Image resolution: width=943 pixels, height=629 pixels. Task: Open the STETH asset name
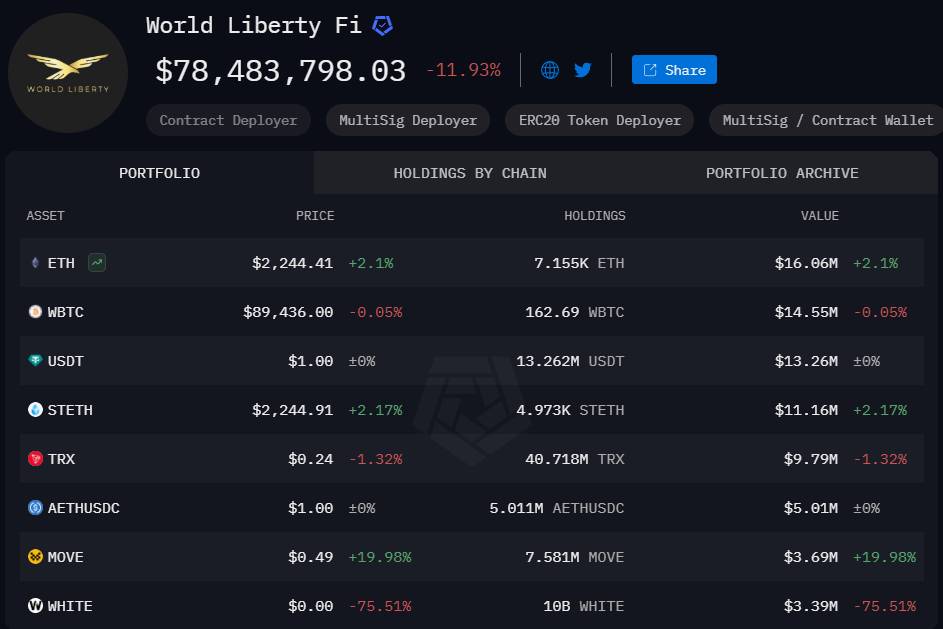pyautogui.click(x=70, y=410)
